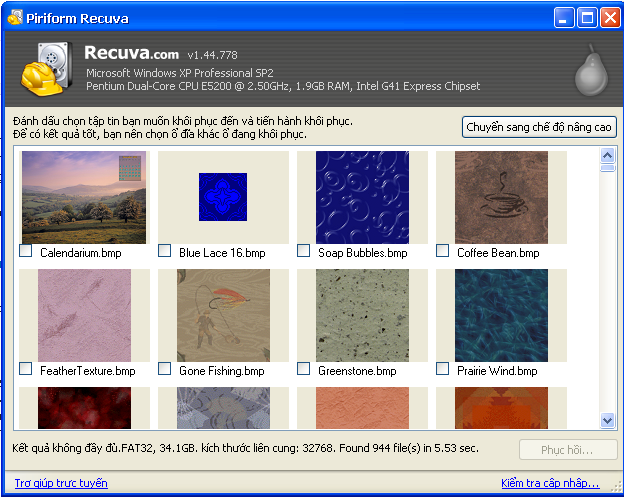Click the 'Blue Lace 16.bmp' file name
624x497 pixels.
(x=222, y=253)
